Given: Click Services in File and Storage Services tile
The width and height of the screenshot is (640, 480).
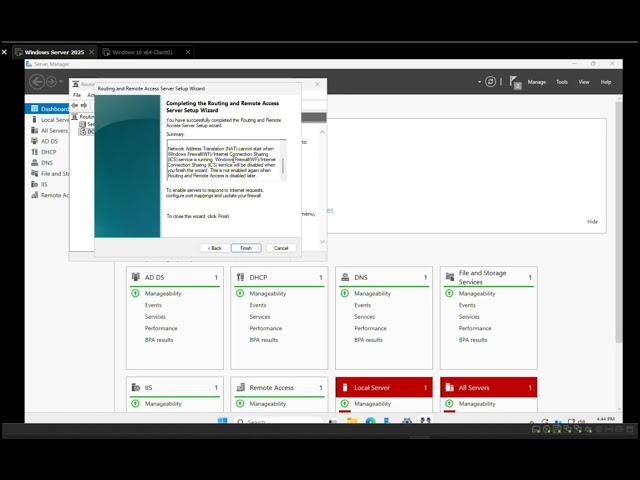Looking at the screenshot, I should 469,317.
